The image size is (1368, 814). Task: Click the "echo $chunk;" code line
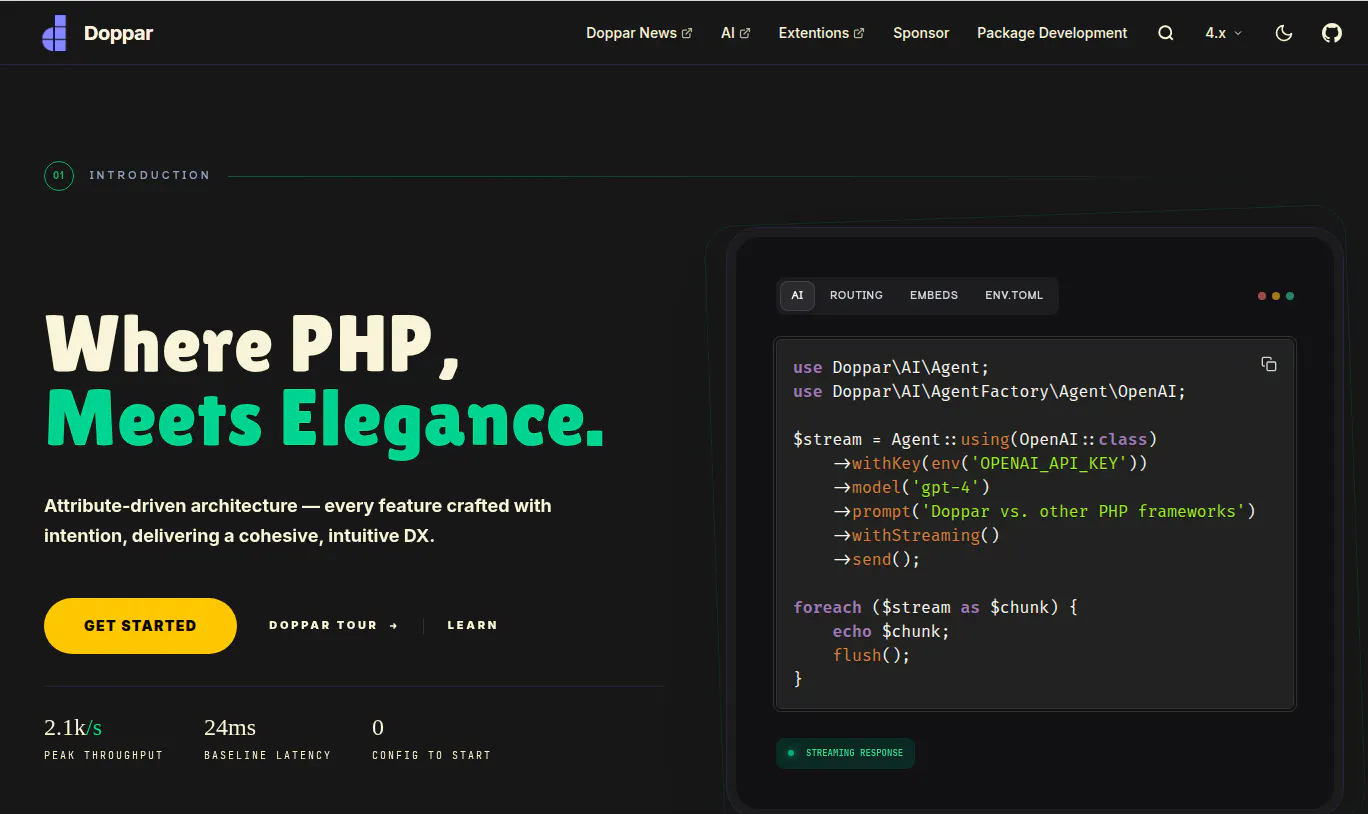[891, 632]
